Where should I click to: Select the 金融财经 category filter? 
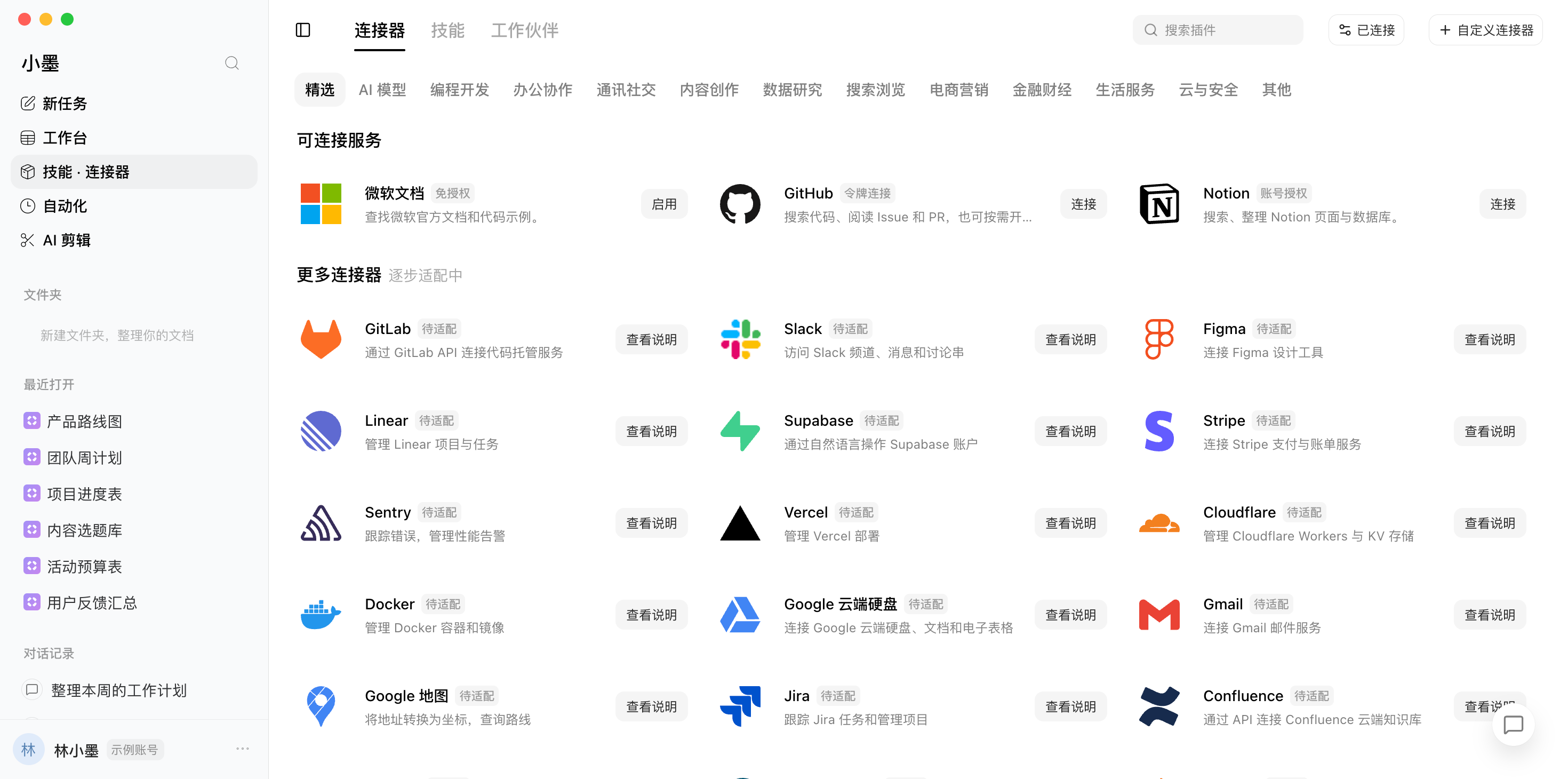[x=1042, y=90]
